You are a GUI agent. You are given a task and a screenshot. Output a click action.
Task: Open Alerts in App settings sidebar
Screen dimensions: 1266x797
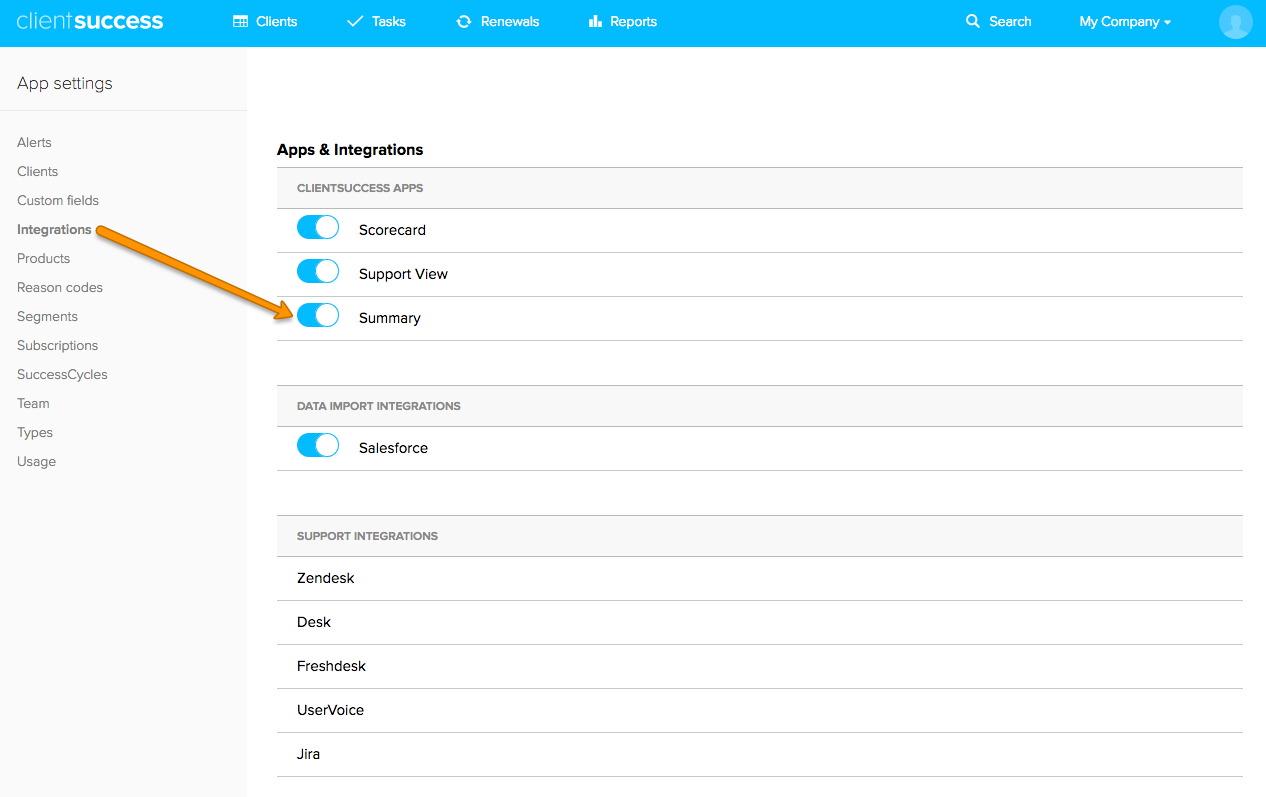(34, 142)
